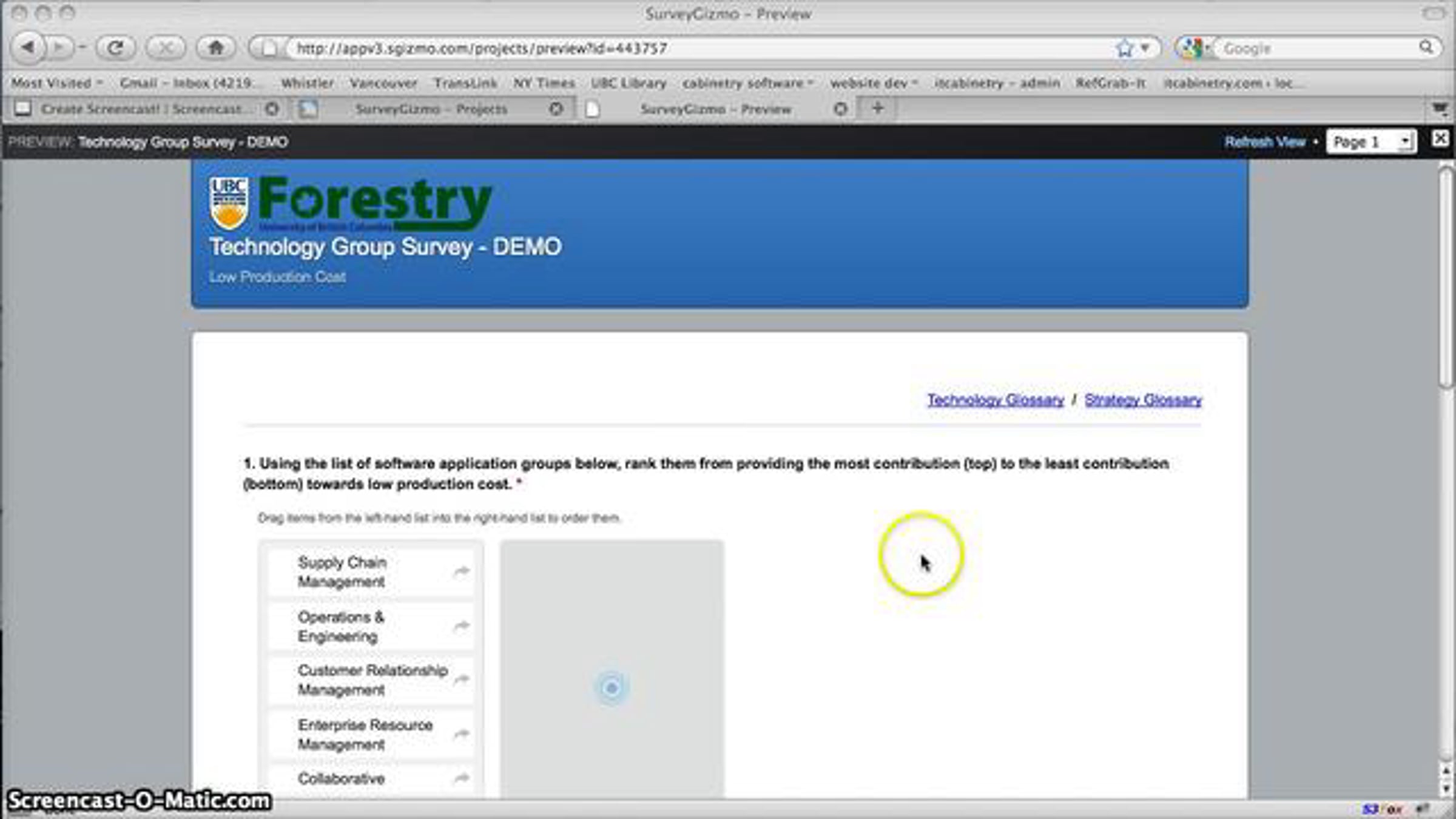Open the new tab plus button

877,109
